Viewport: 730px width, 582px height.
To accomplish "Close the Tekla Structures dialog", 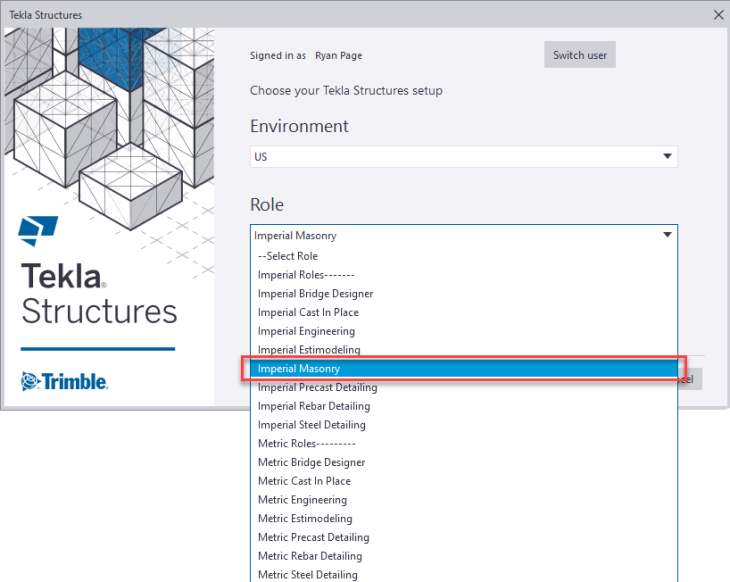I will (718, 15).
